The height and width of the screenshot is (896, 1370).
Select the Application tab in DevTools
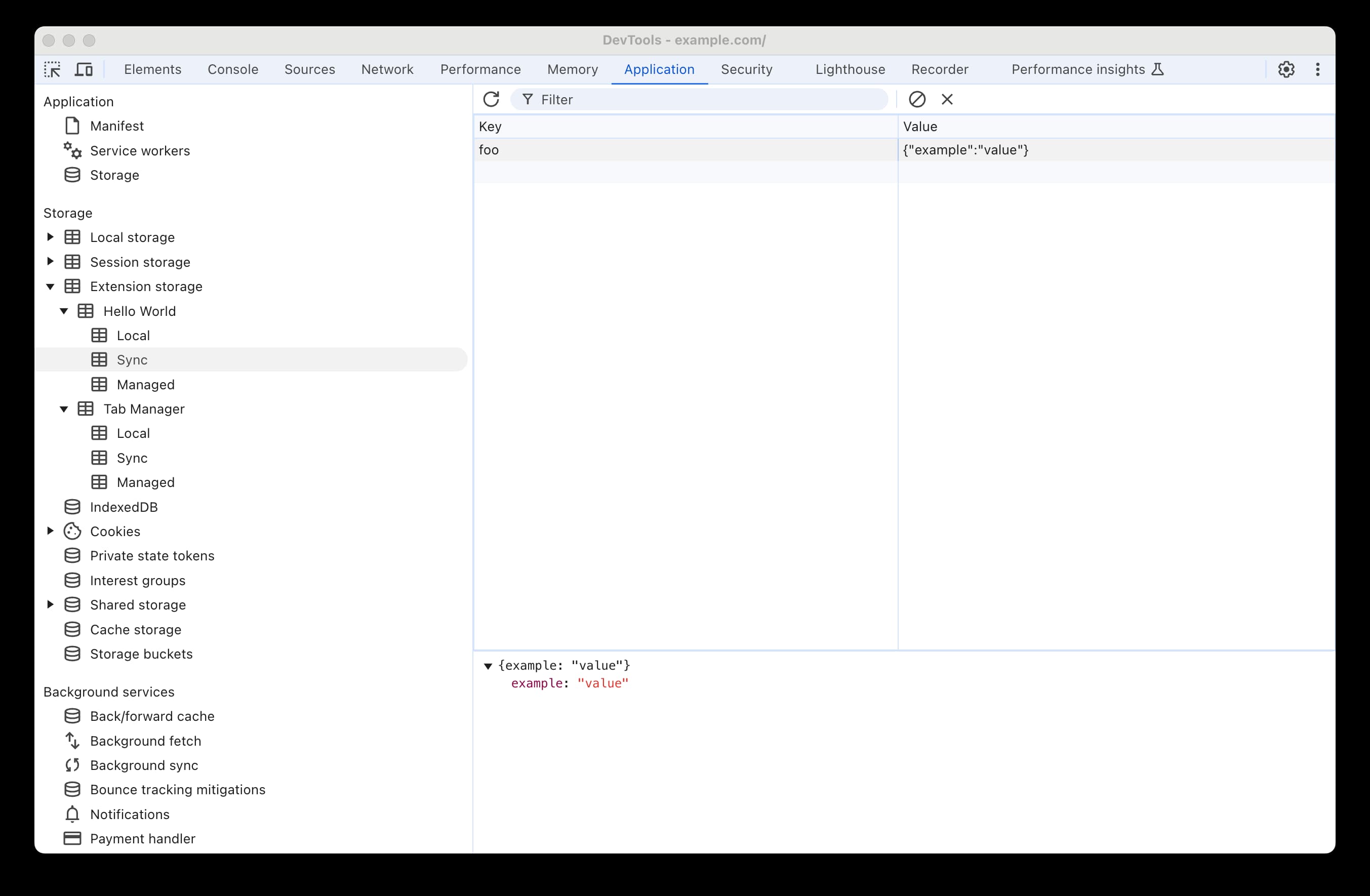coord(659,69)
